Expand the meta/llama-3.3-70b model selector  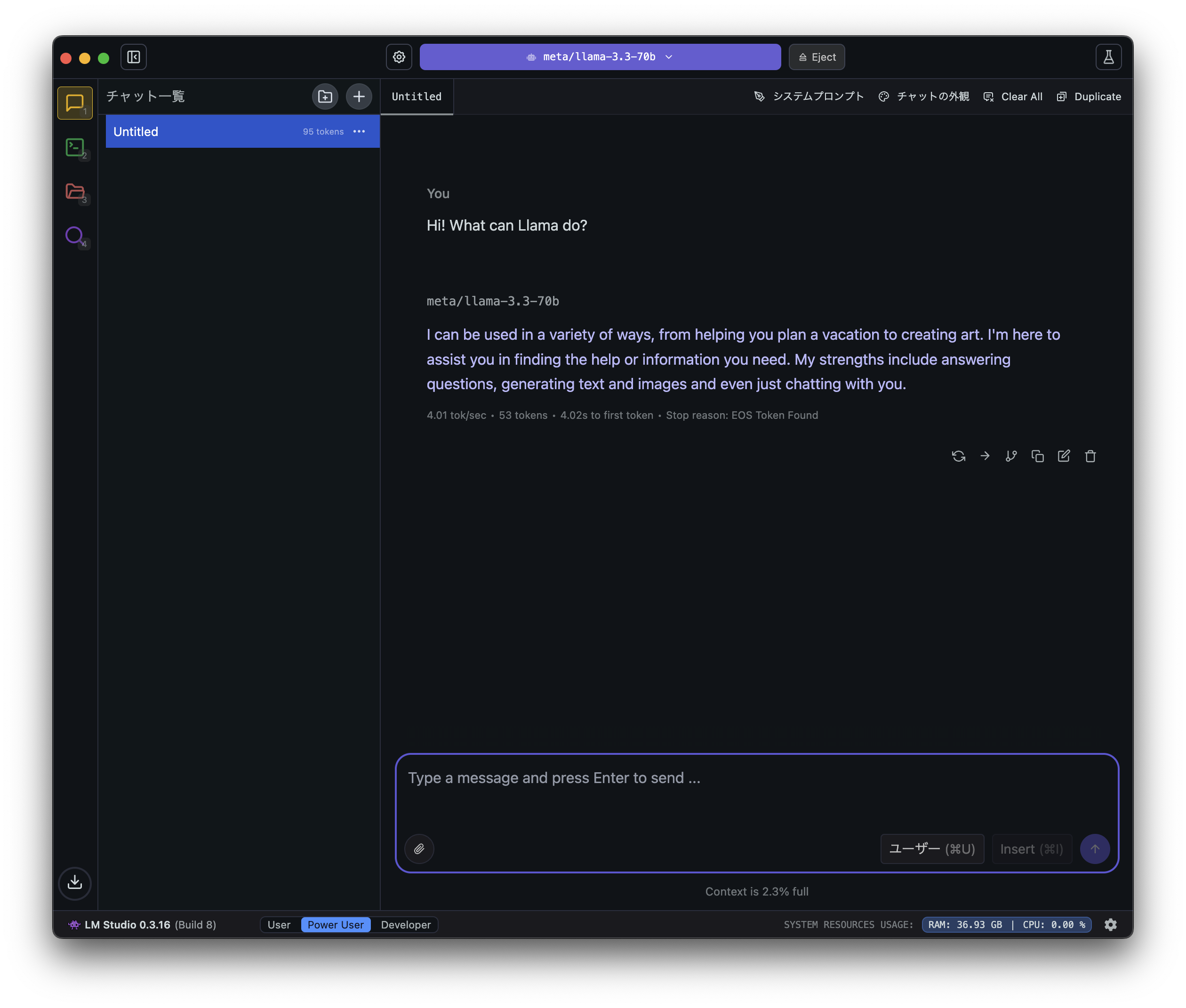pos(600,57)
